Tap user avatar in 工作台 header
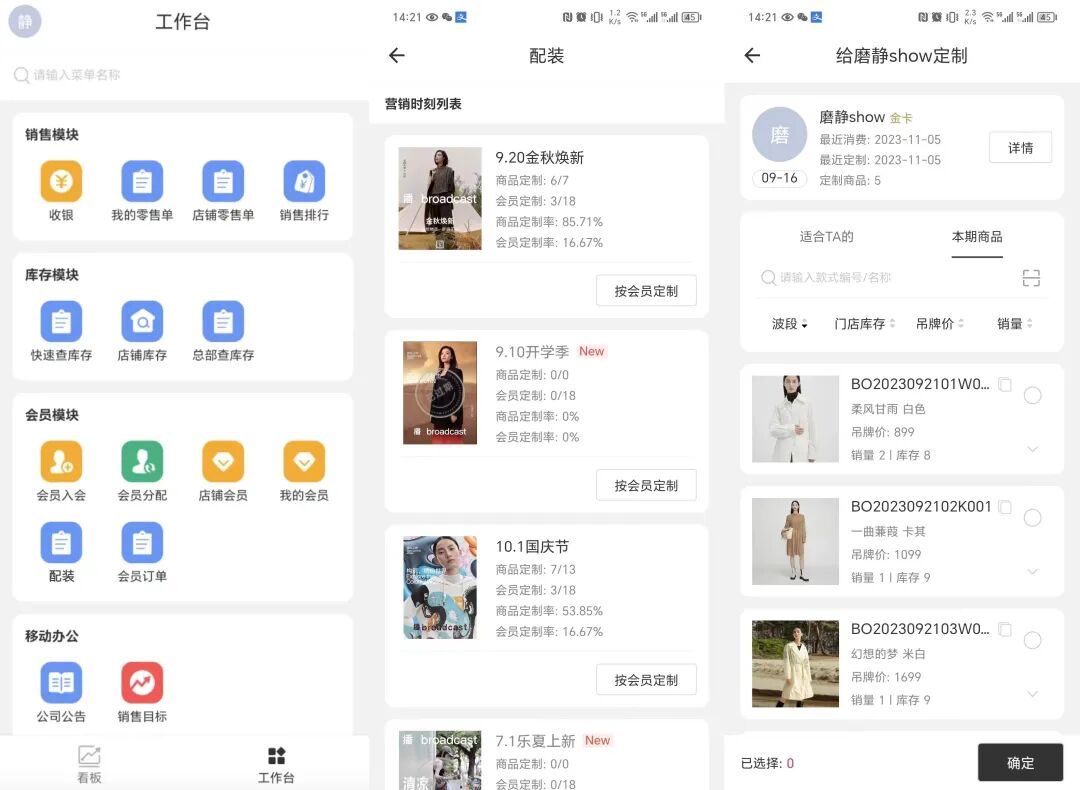 25,21
